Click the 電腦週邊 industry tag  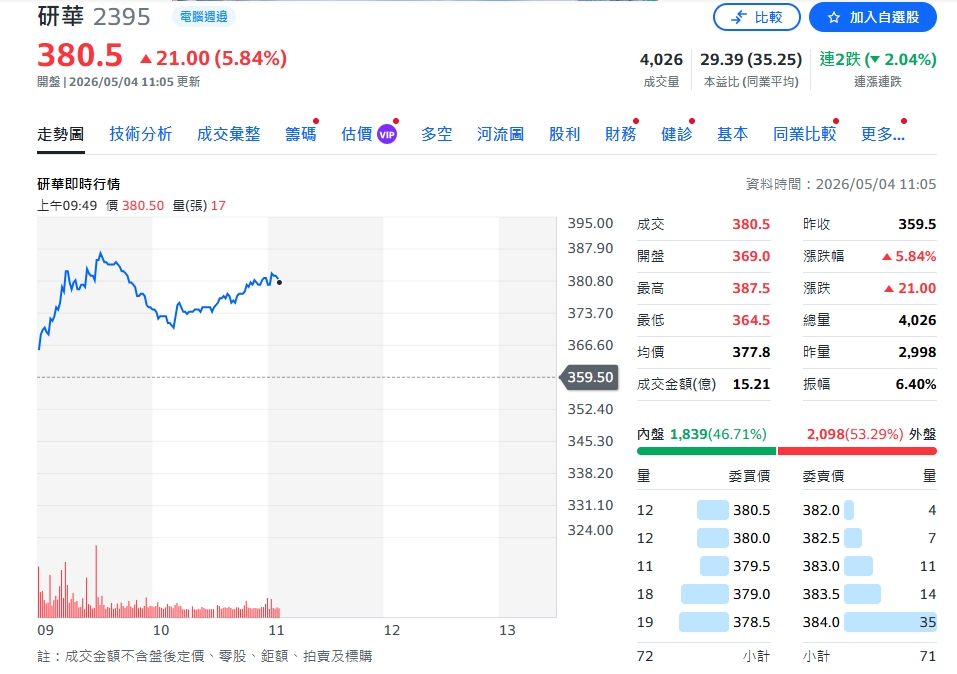pos(204,17)
